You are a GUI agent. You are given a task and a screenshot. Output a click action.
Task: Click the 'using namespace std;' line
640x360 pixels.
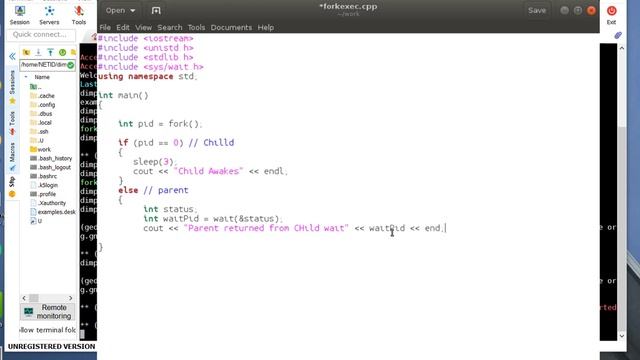point(147,76)
